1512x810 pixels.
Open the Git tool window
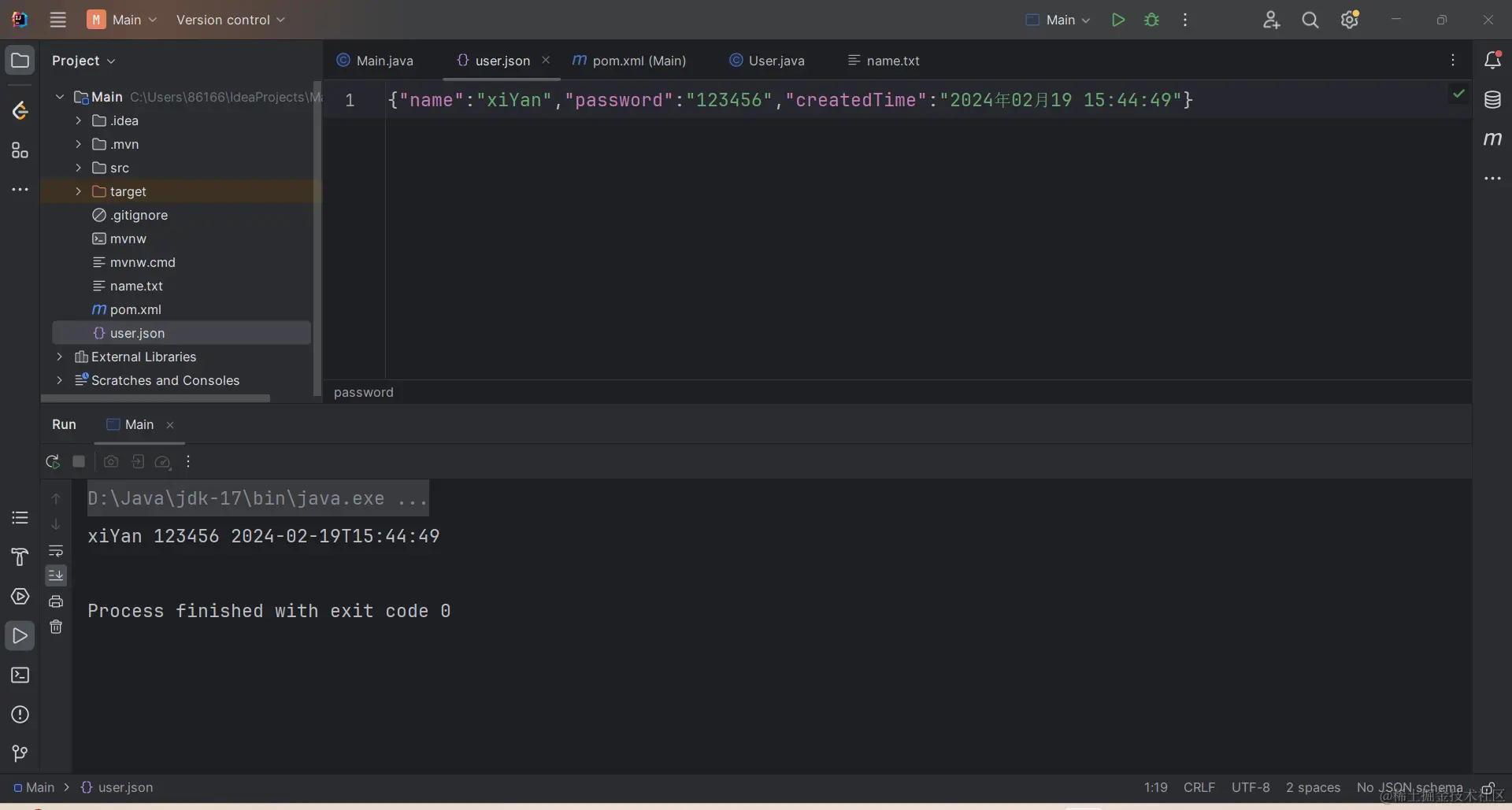click(20, 754)
